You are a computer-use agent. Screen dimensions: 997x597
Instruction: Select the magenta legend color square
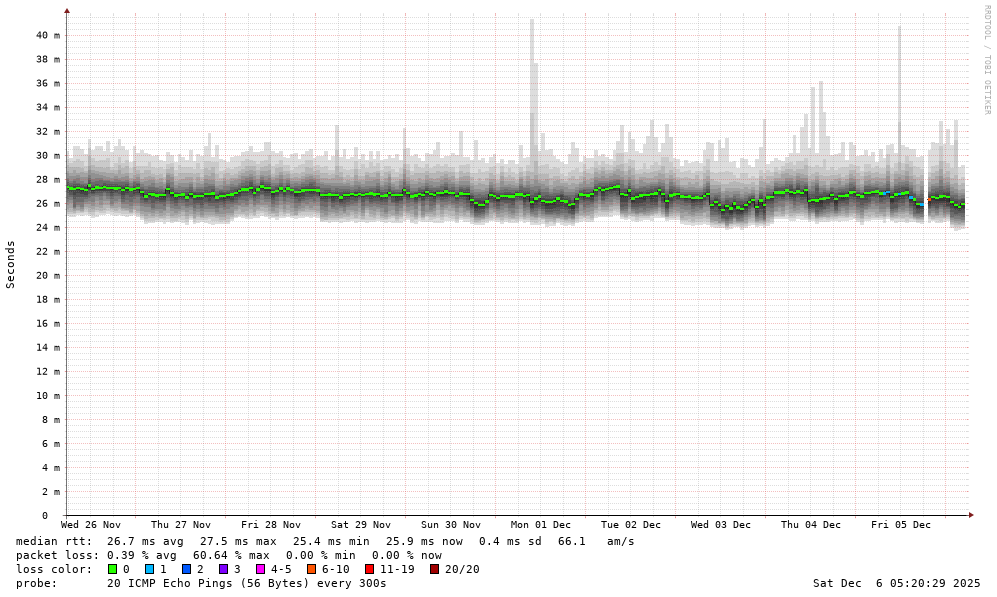click(260, 569)
